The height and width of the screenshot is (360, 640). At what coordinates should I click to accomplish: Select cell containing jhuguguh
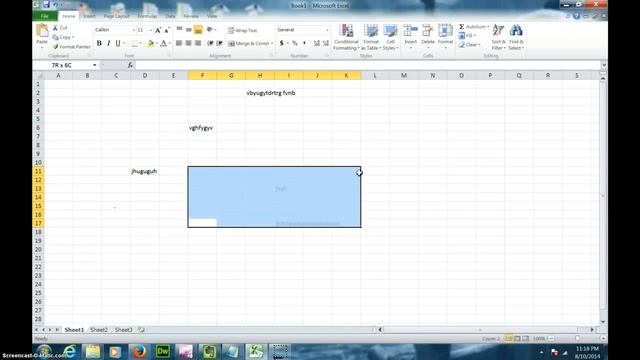144,171
